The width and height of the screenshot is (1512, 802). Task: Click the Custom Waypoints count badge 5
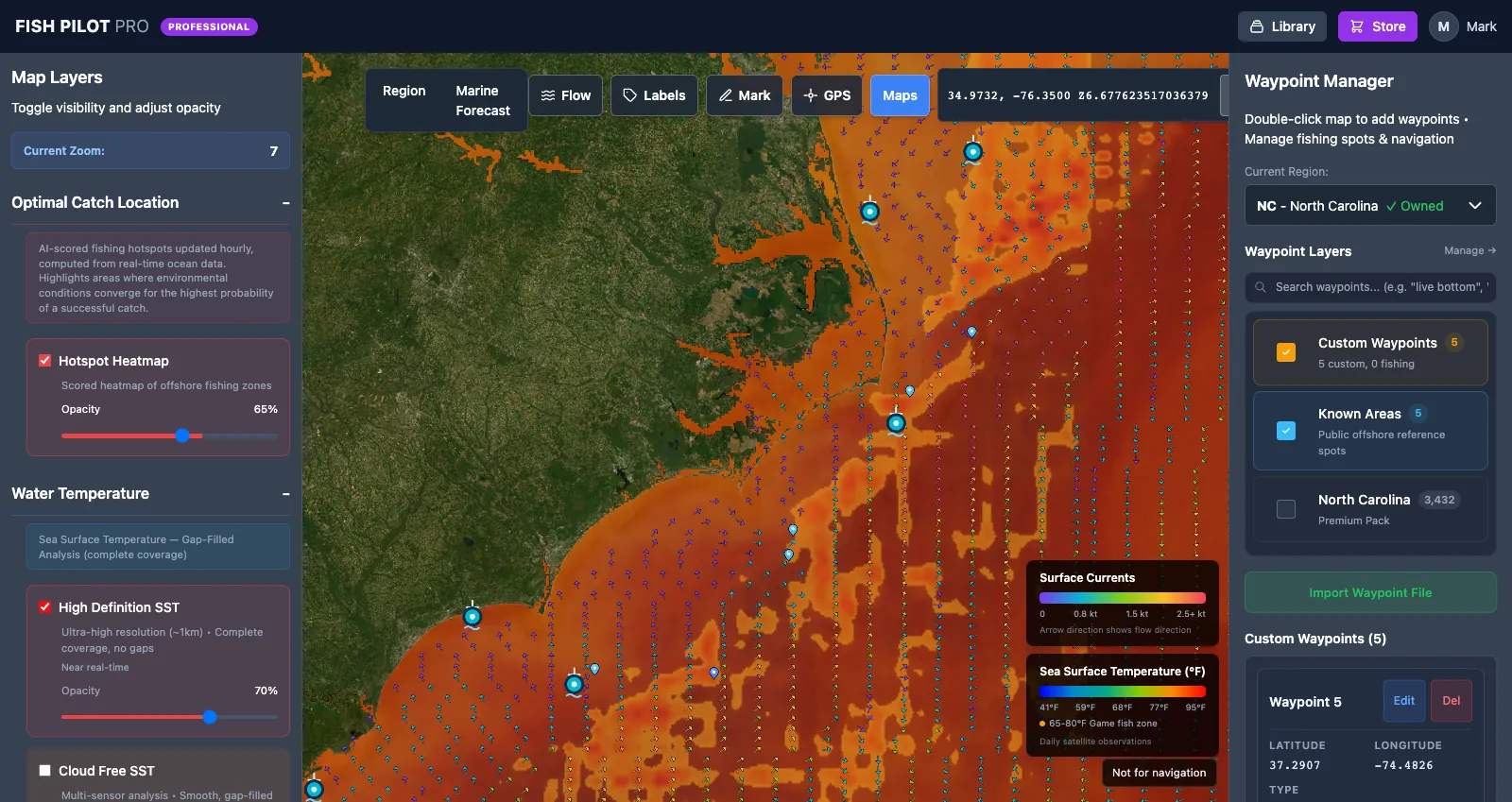[1454, 343]
